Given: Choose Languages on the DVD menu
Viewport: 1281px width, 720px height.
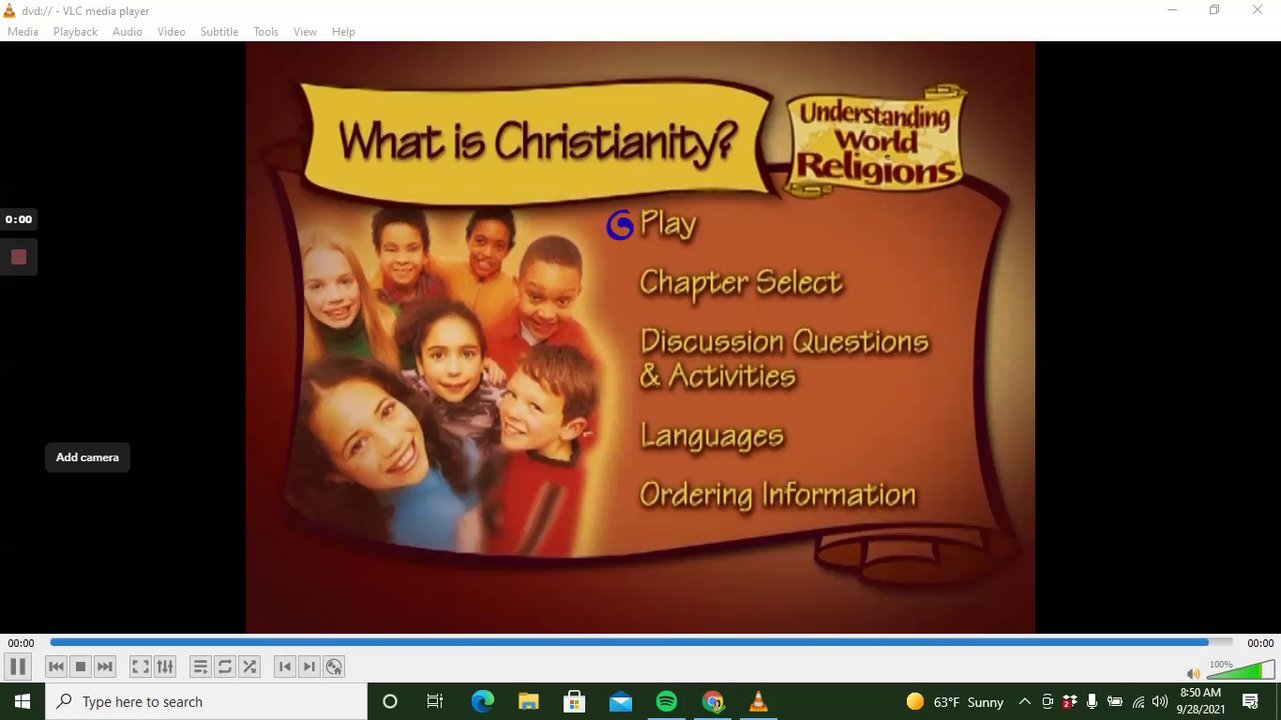Looking at the screenshot, I should (712, 437).
